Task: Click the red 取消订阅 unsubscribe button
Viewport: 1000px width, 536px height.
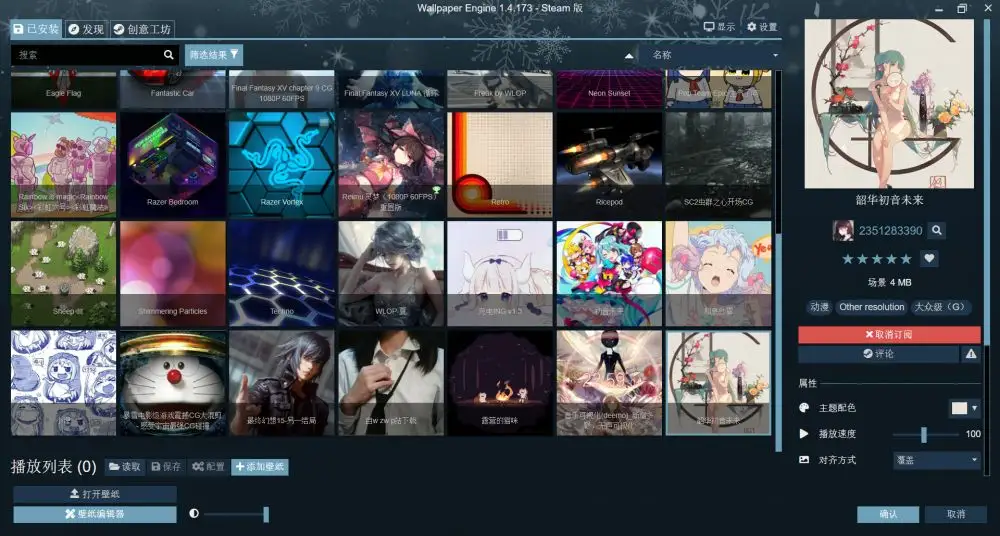Action: click(x=889, y=334)
